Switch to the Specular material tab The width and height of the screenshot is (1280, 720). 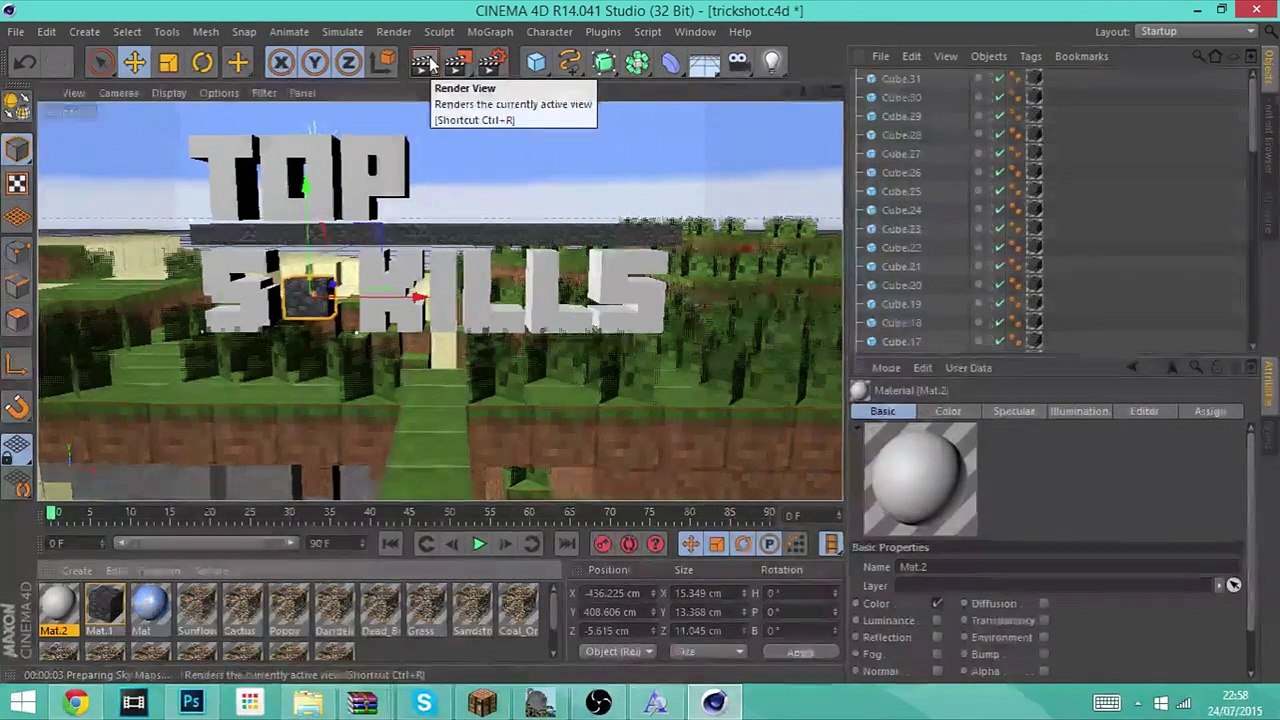(1014, 411)
